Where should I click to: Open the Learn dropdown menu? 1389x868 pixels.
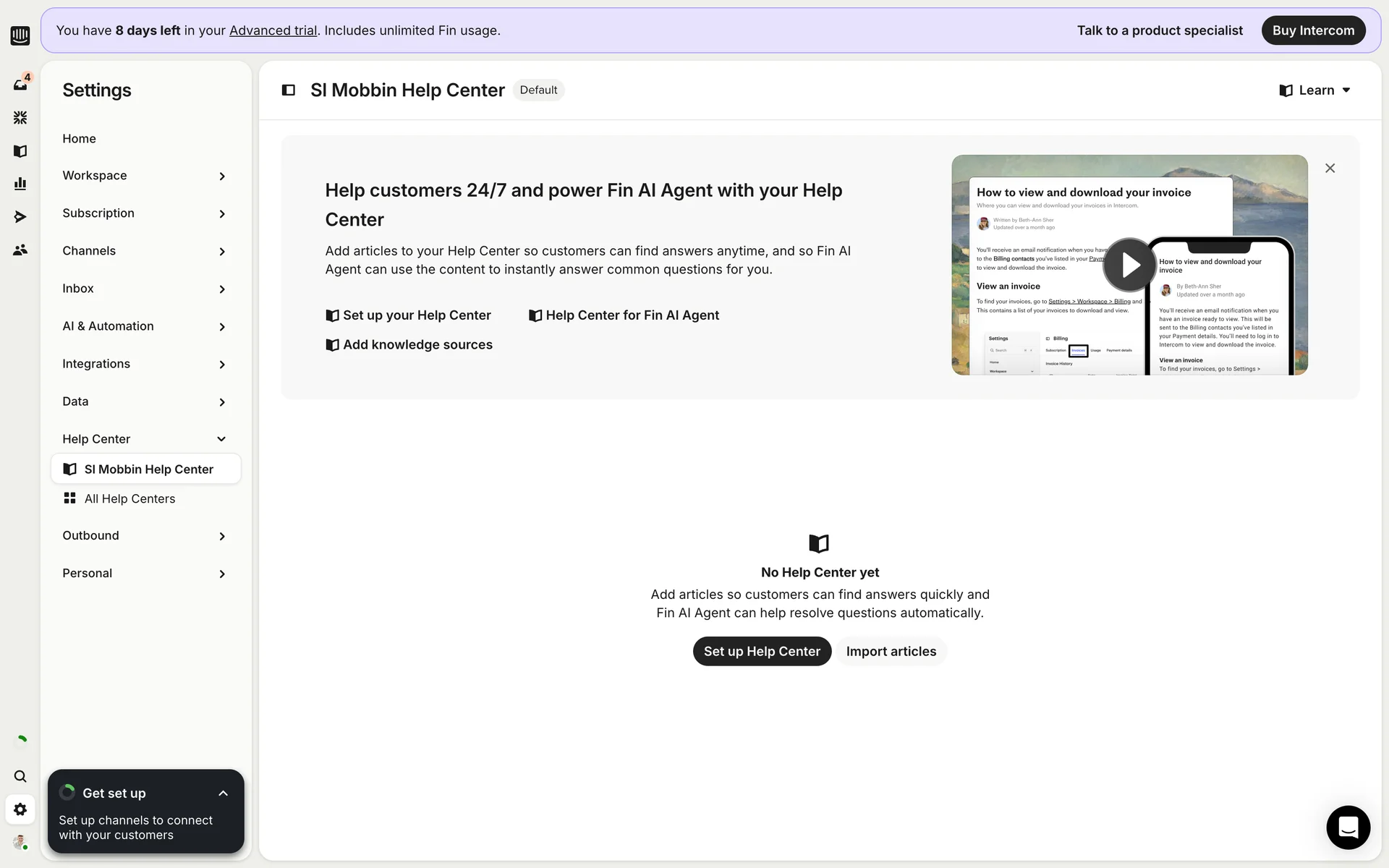point(1314,90)
